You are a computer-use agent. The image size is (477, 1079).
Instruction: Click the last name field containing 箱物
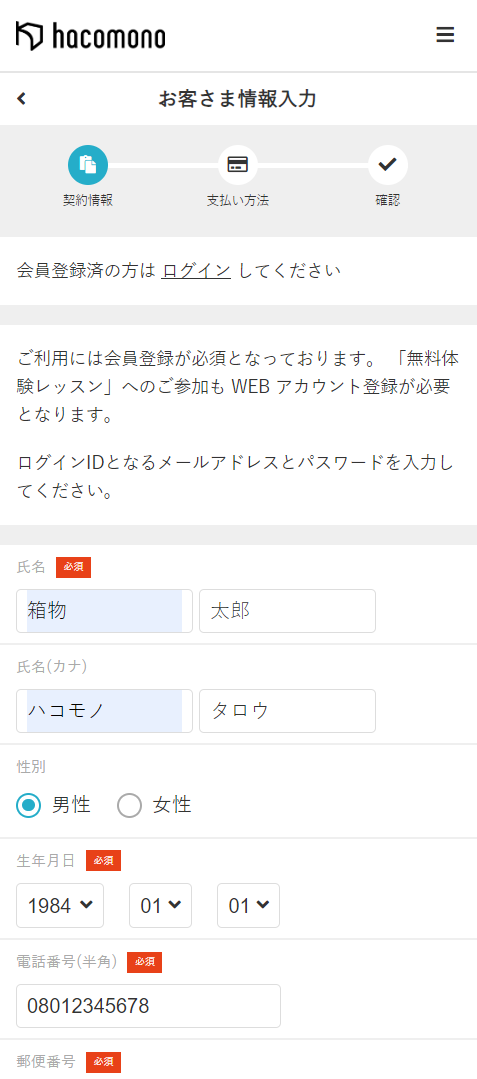click(x=105, y=611)
